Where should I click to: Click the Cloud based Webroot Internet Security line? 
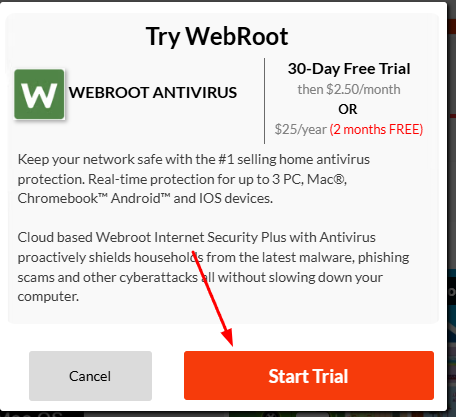pyautogui.click(x=197, y=237)
